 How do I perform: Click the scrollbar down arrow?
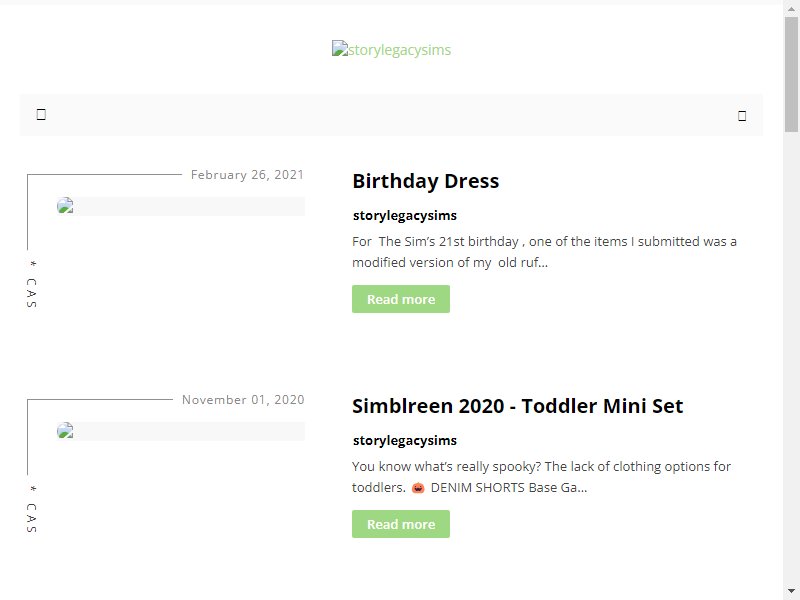coord(791,592)
